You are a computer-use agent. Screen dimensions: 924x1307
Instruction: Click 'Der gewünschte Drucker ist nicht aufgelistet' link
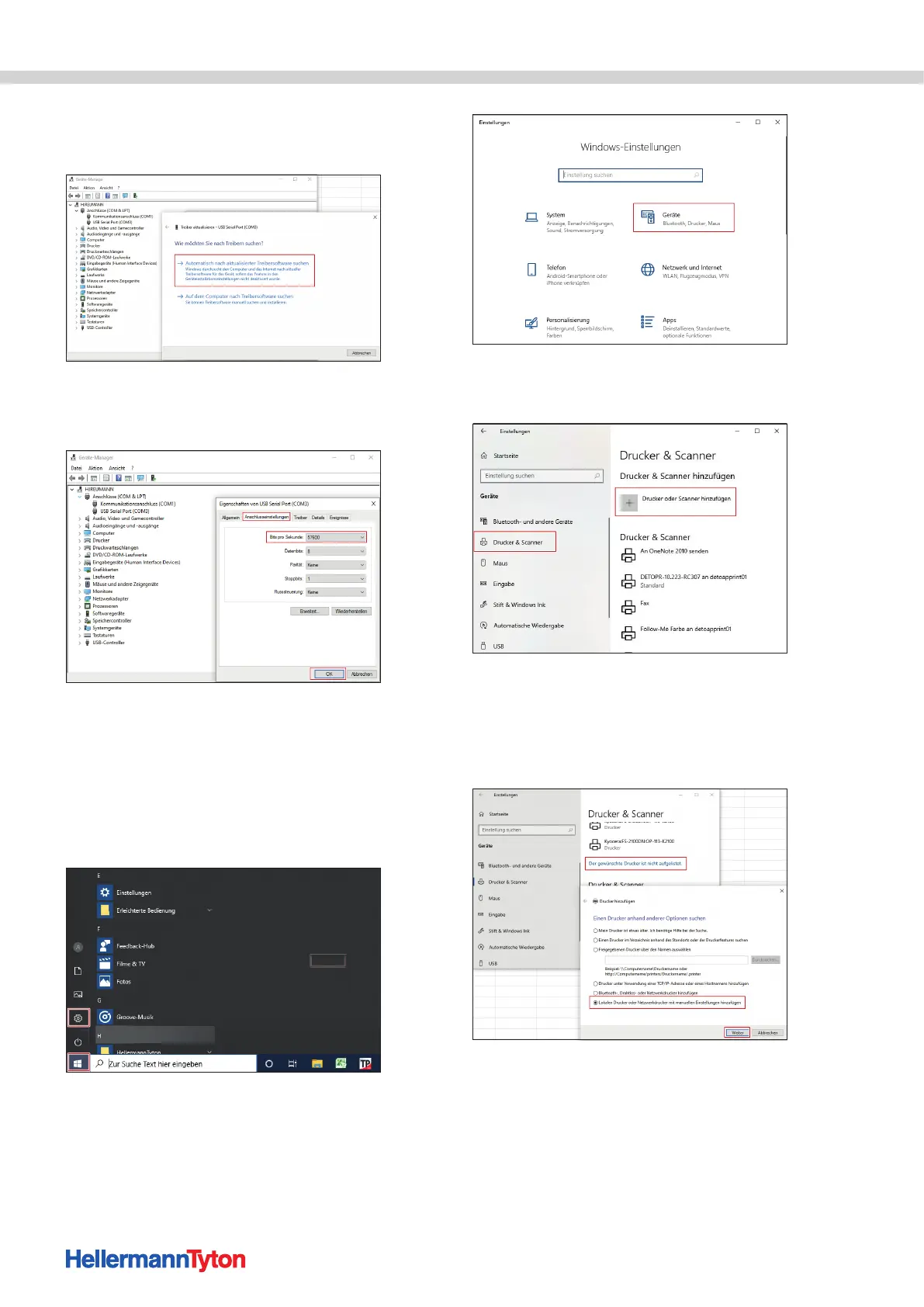coord(635,863)
